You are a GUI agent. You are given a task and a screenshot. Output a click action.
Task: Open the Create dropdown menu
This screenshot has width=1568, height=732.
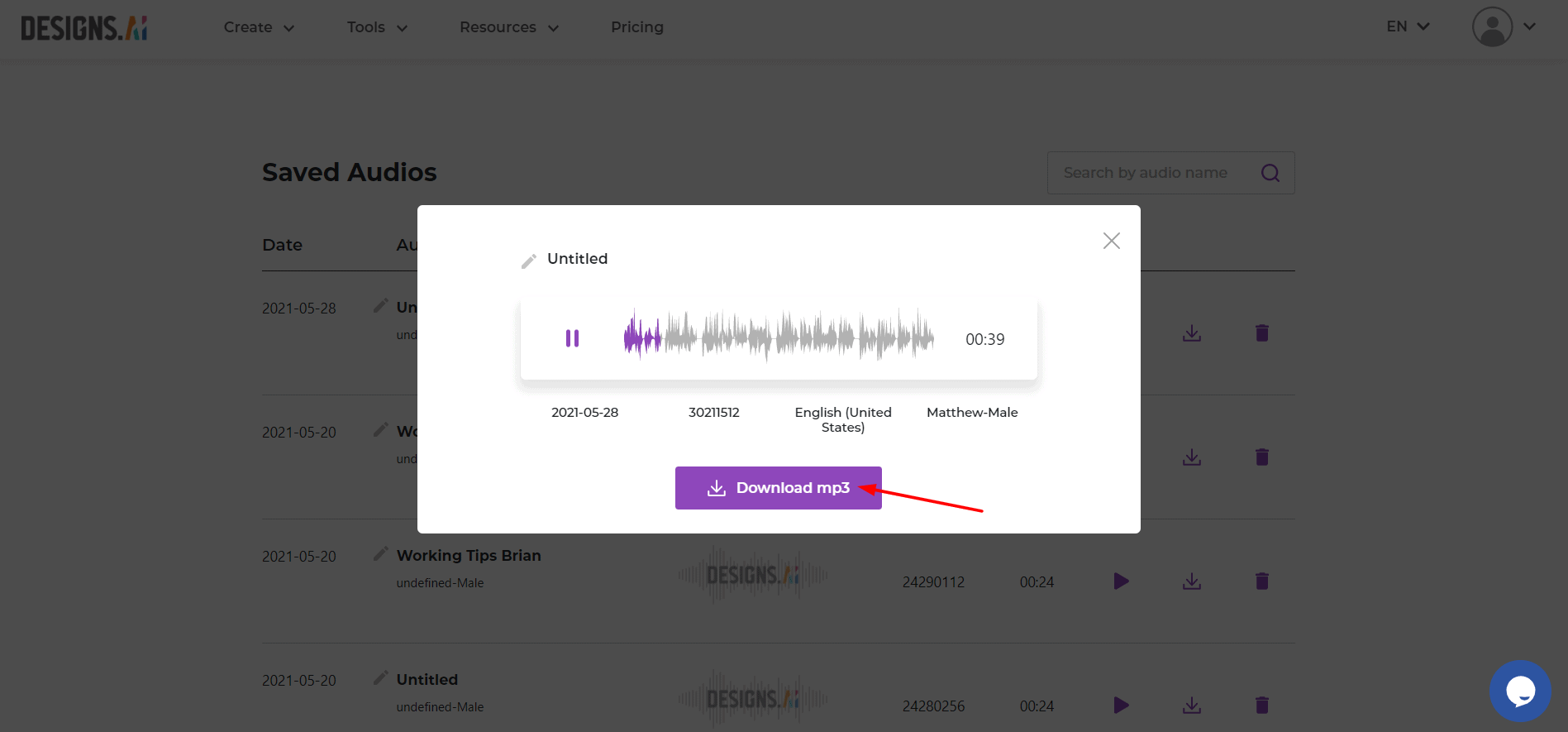coord(259,27)
